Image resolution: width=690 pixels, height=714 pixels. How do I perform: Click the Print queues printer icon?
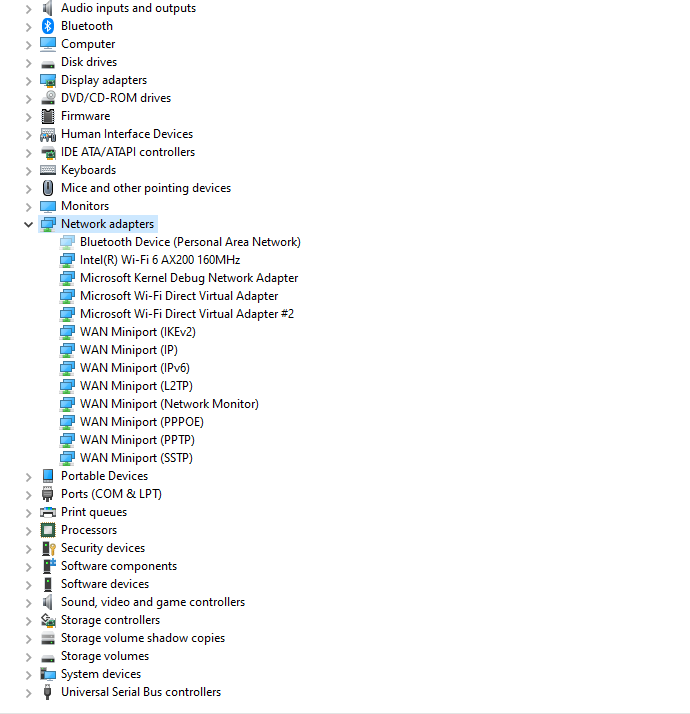(x=48, y=512)
